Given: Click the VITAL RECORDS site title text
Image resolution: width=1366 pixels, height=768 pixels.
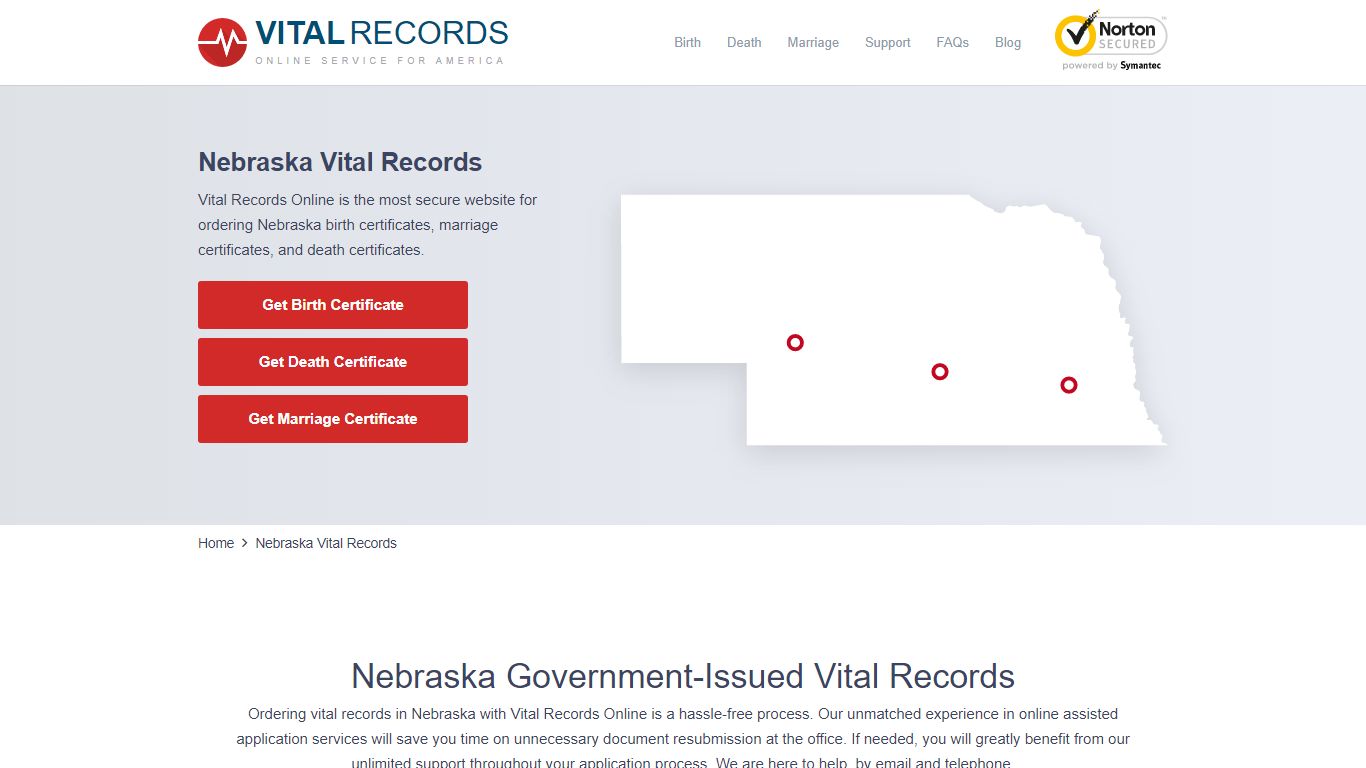Looking at the screenshot, I should click(x=382, y=33).
